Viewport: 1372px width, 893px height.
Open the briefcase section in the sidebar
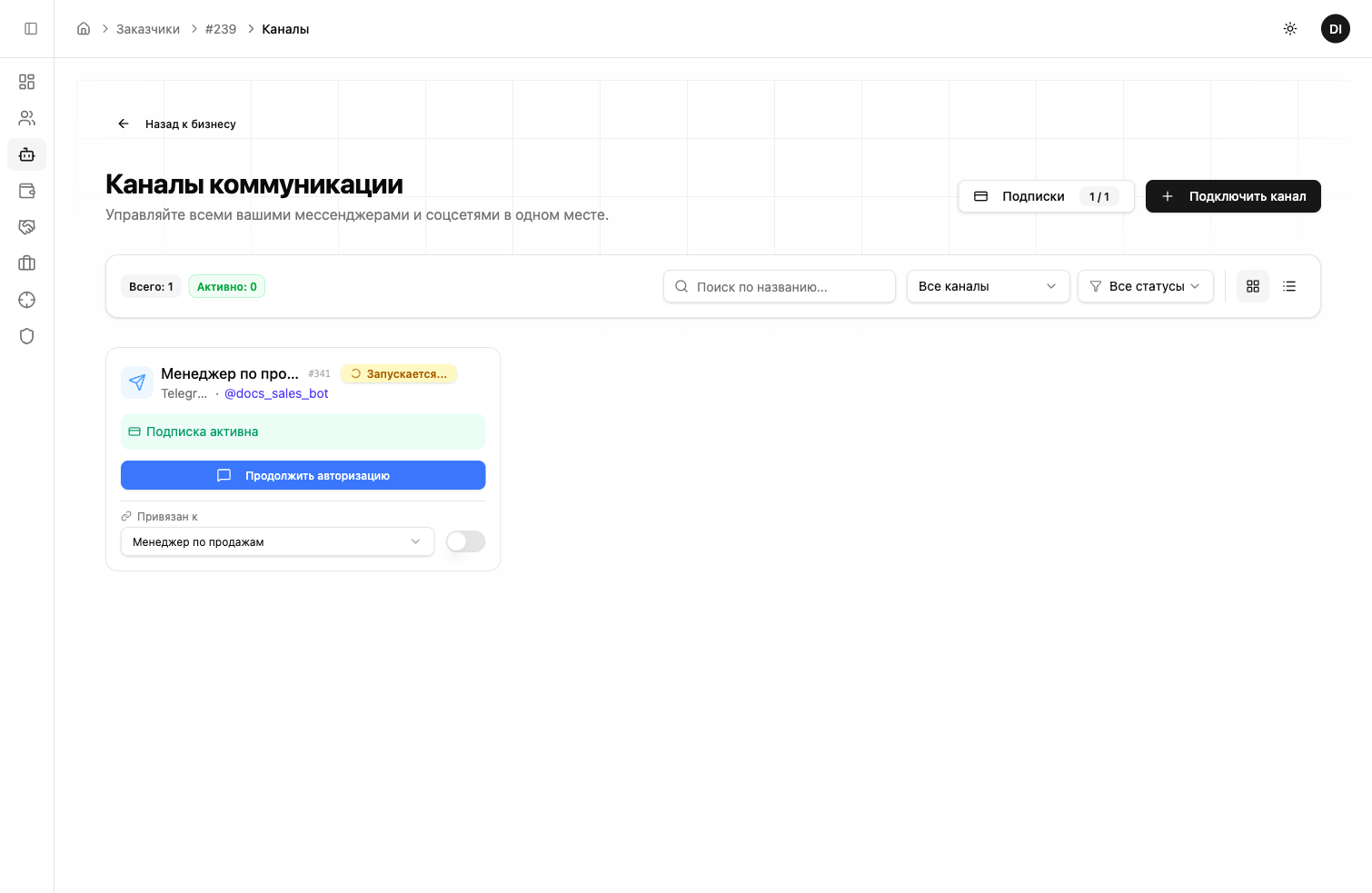[26, 263]
